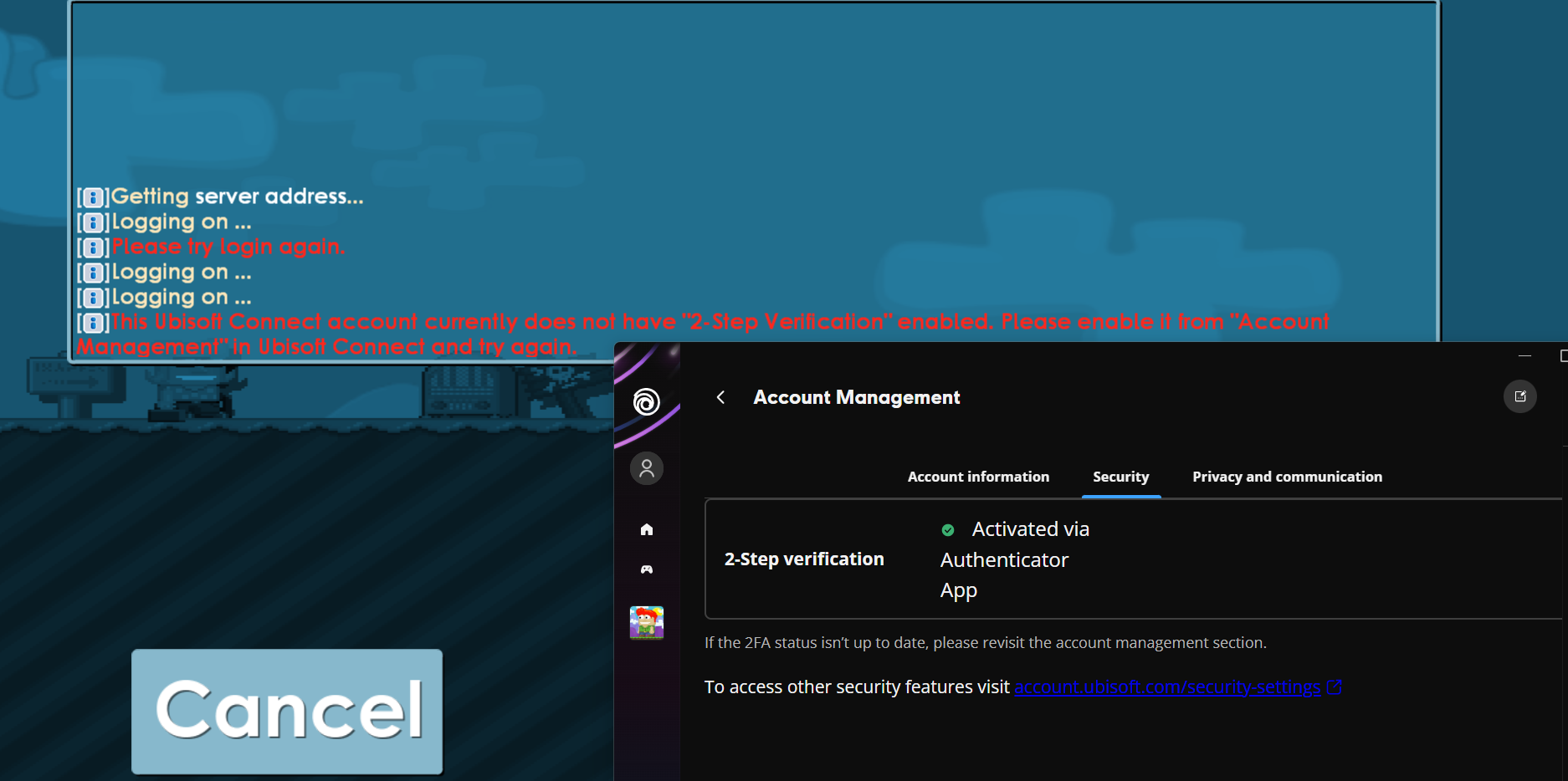The image size is (1568, 781).
Task: Open Account Management in external browser icon
Action: [1520, 396]
